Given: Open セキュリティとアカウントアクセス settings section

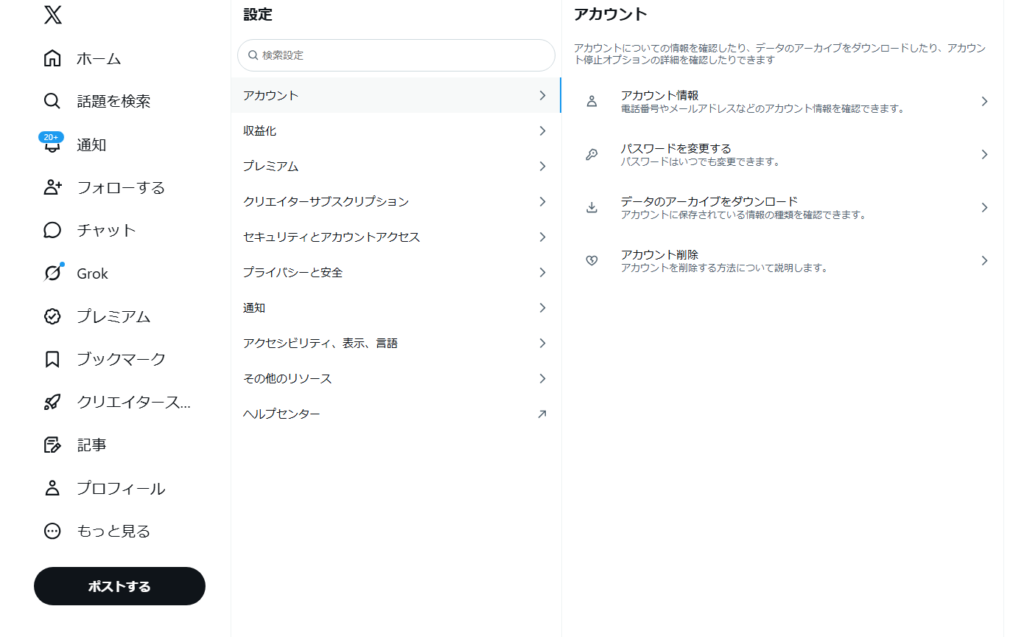Looking at the screenshot, I should [x=331, y=237].
